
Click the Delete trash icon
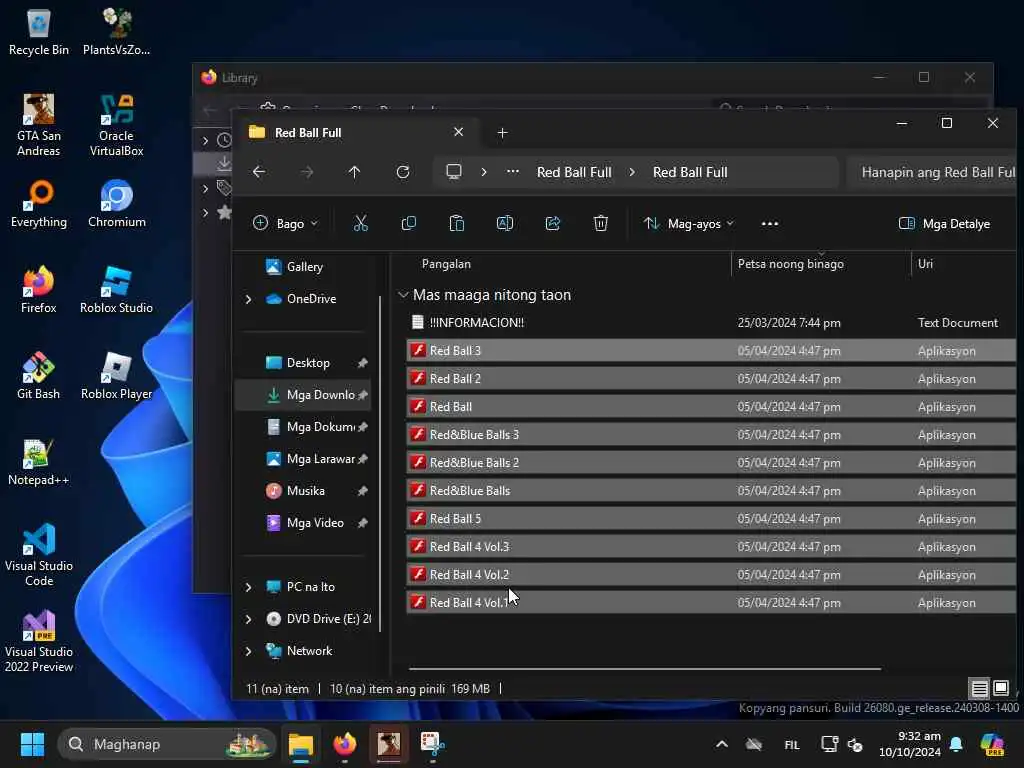point(601,223)
